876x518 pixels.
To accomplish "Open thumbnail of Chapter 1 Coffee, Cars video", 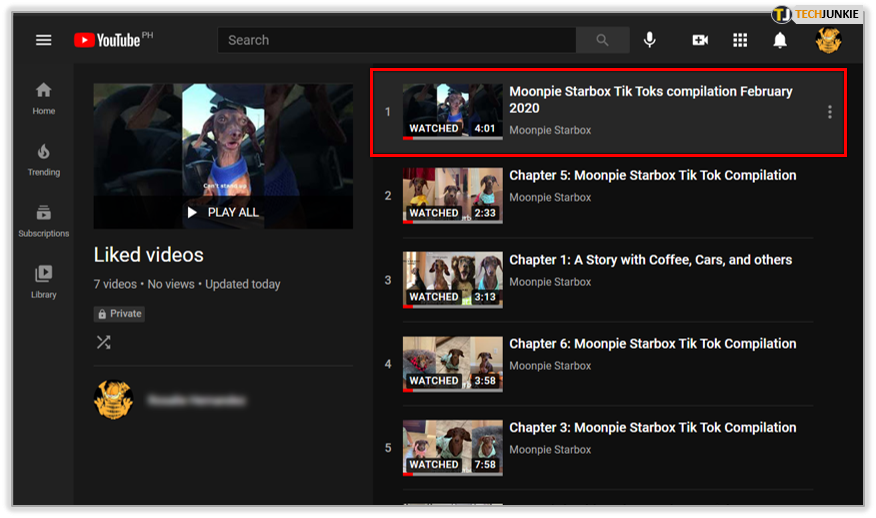I will tap(452, 279).
